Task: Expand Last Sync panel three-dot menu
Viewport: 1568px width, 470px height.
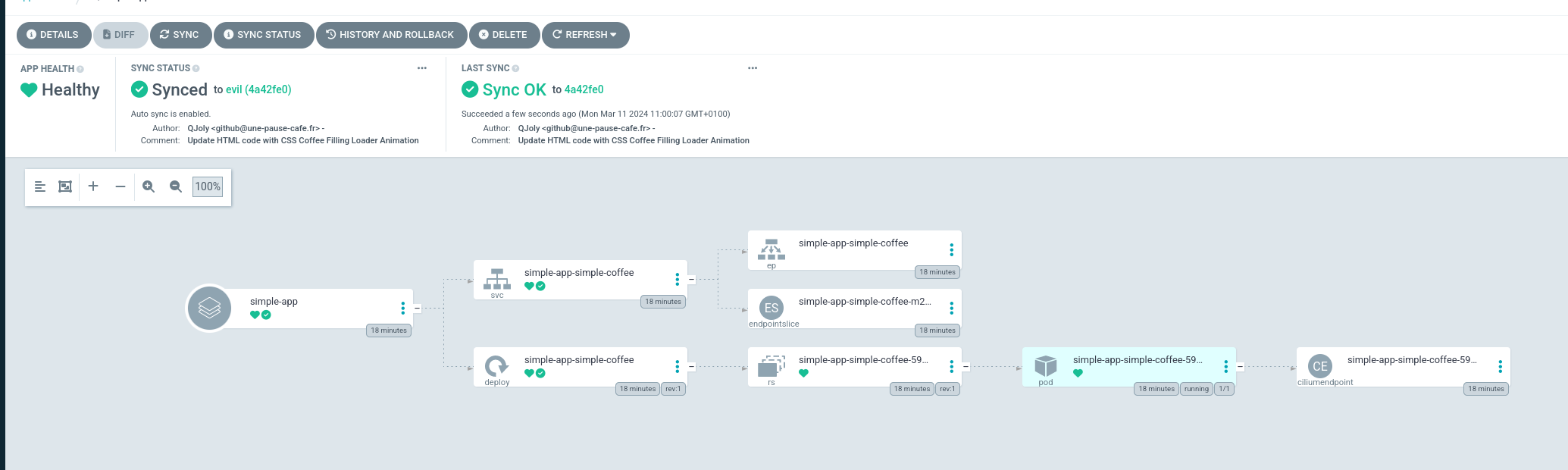Action: (x=753, y=68)
